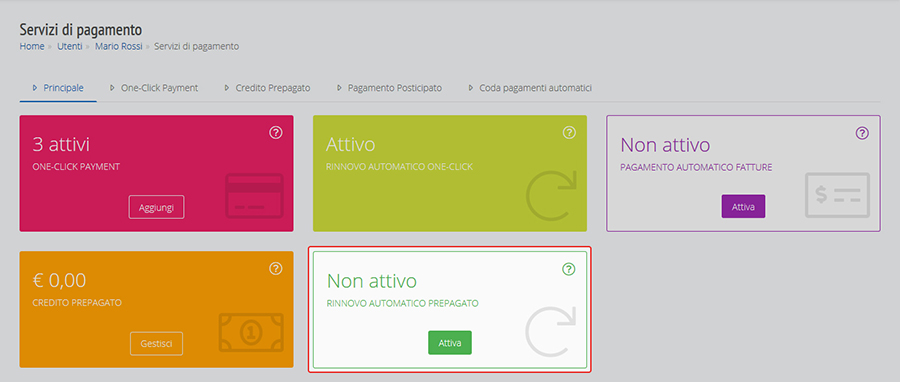Open help on the Credito Prepagato card
The image size is (900, 382).
[x=276, y=268]
